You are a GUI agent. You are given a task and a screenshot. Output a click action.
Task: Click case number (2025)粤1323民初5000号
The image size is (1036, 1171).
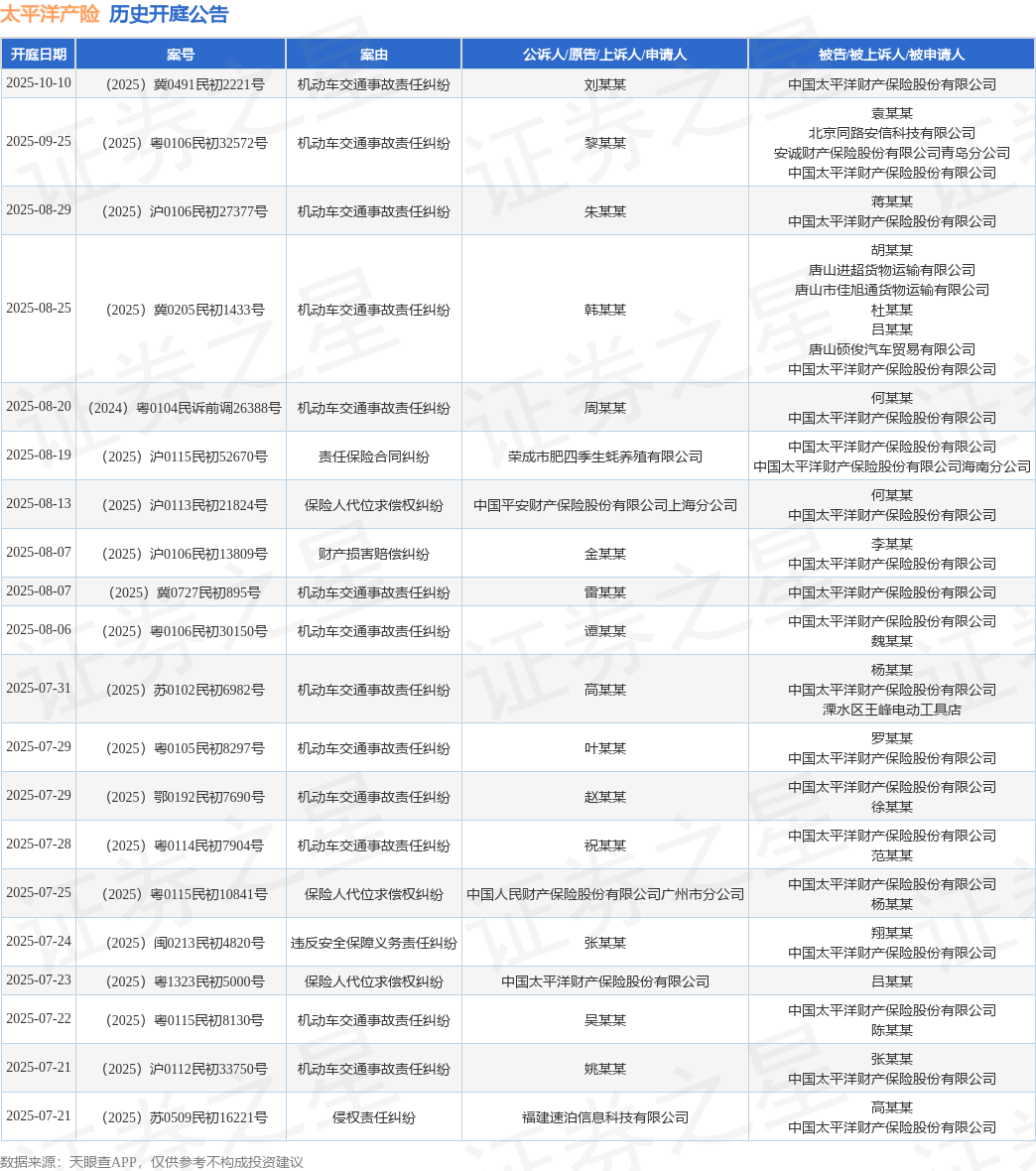[185, 981]
